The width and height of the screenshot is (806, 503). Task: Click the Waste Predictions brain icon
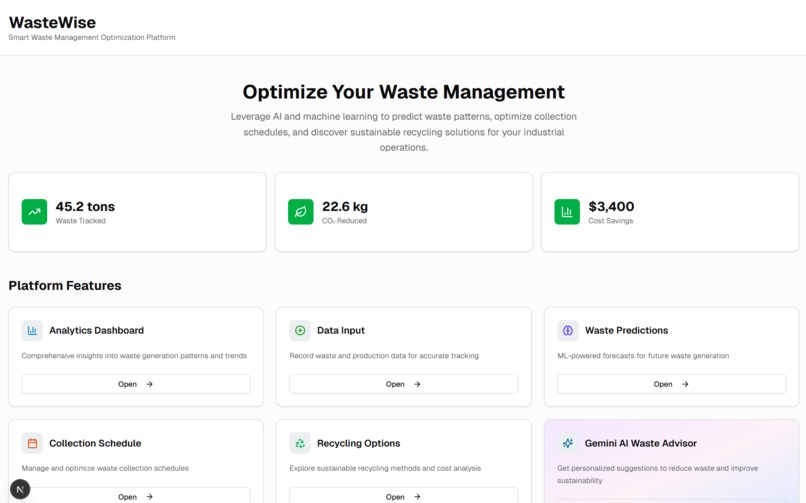point(567,330)
